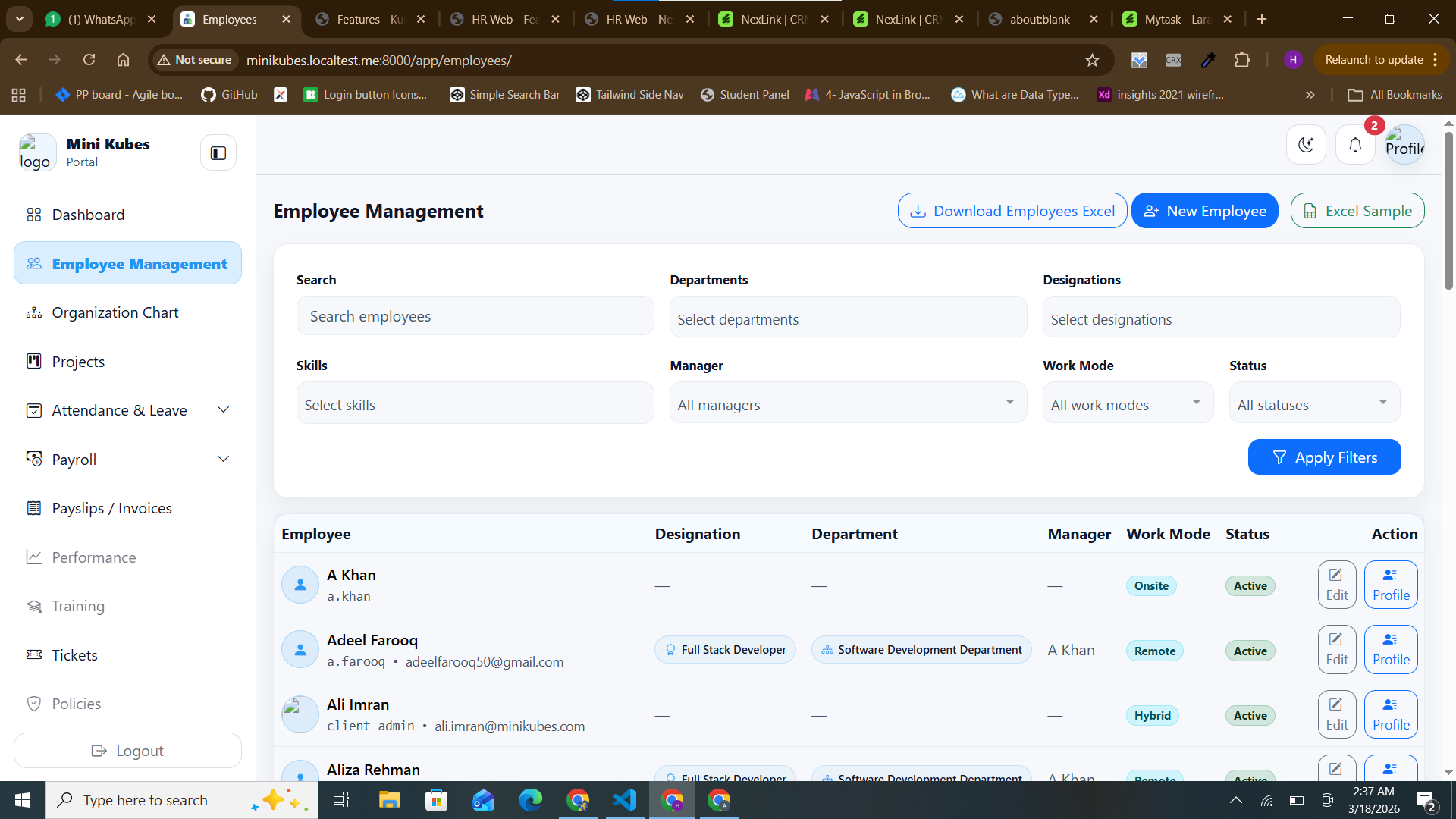Viewport: 1456px width, 819px height.
Task: Open the All managers dropdown
Action: click(847, 403)
